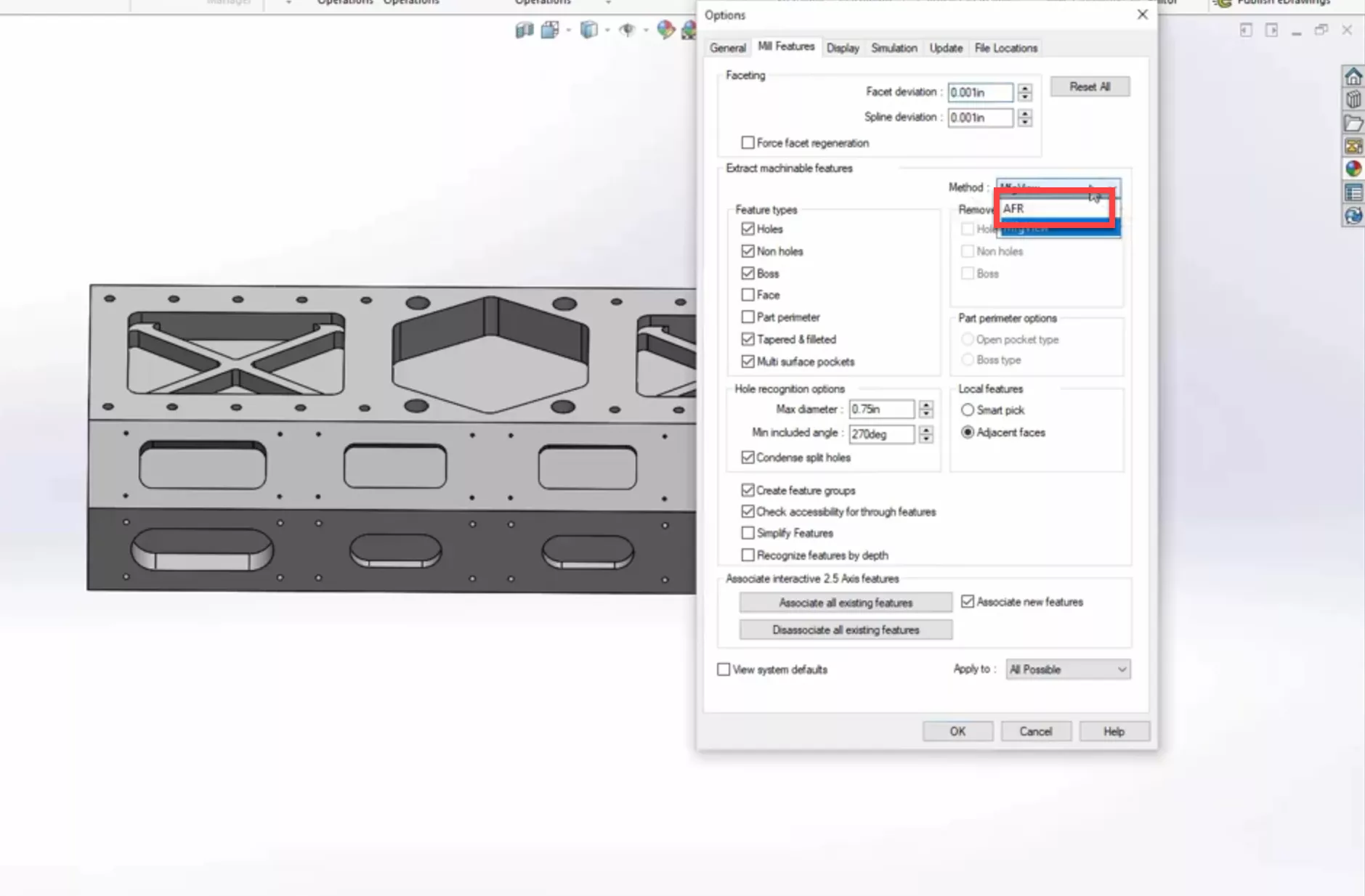Toggle the Multi surface pockets checkbox
This screenshot has width=1365, height=896.
coord(748,362)
